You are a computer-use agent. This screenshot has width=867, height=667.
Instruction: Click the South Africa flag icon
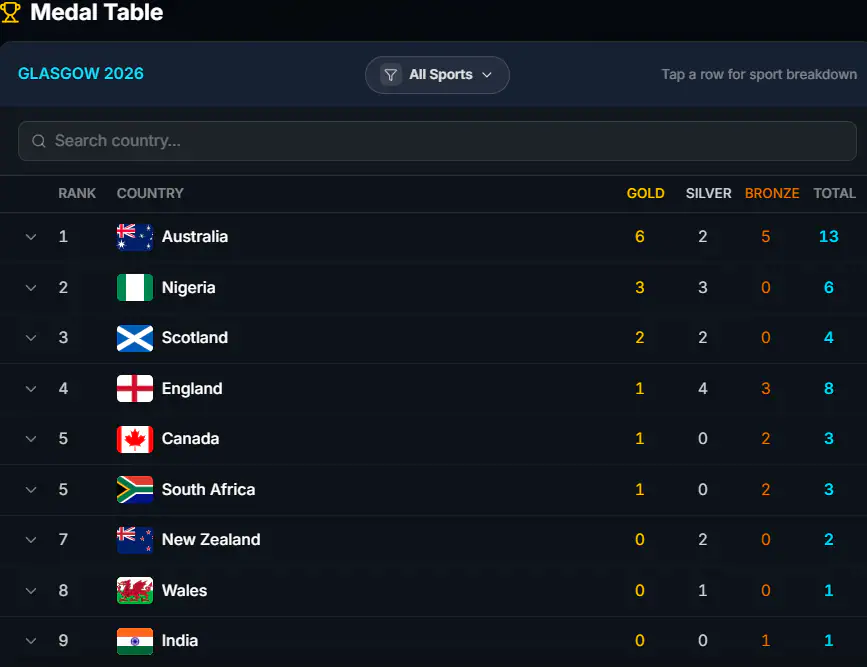coord(135,489)
